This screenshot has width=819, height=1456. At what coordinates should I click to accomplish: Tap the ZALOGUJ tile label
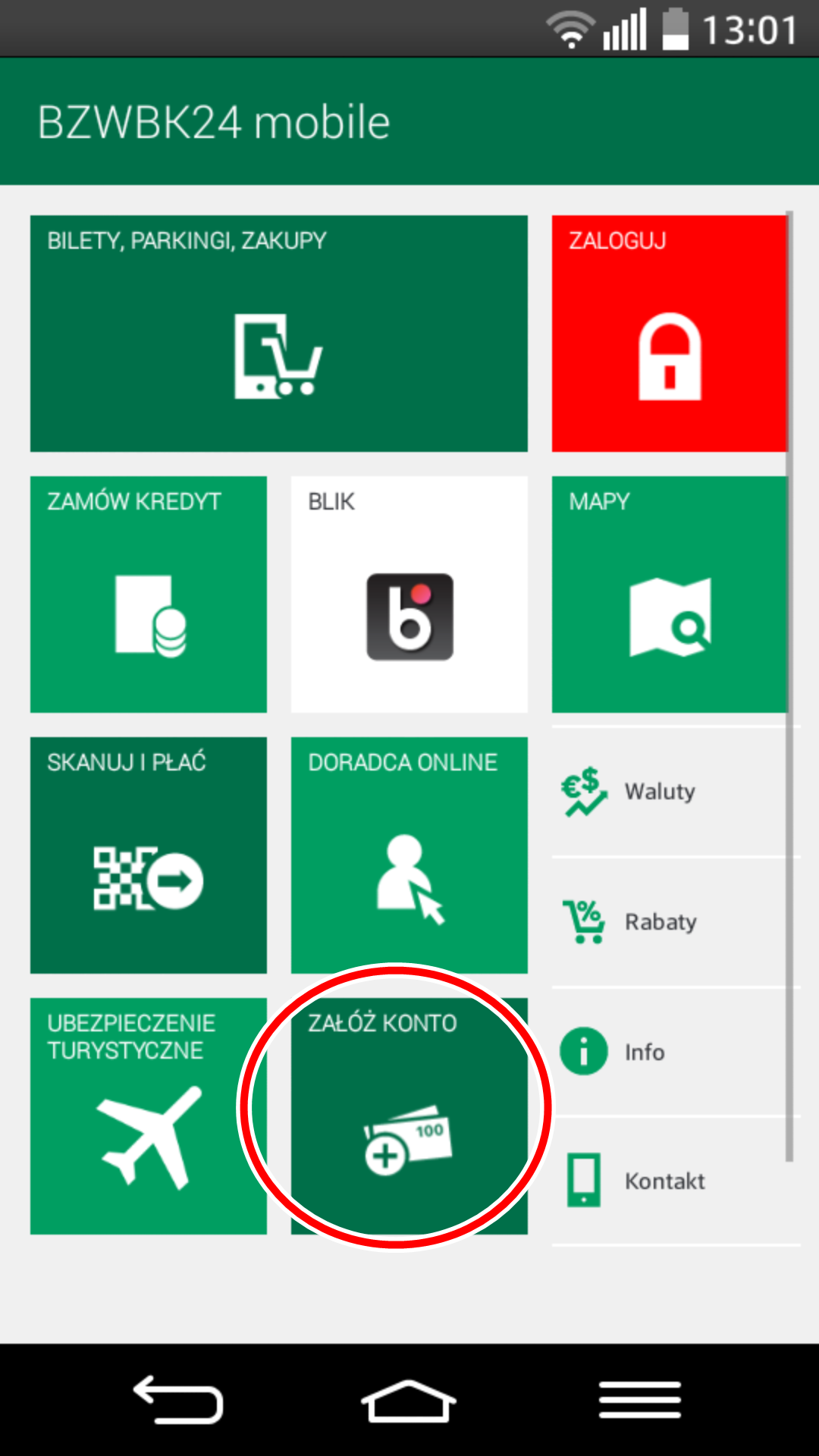pos(617,240)
